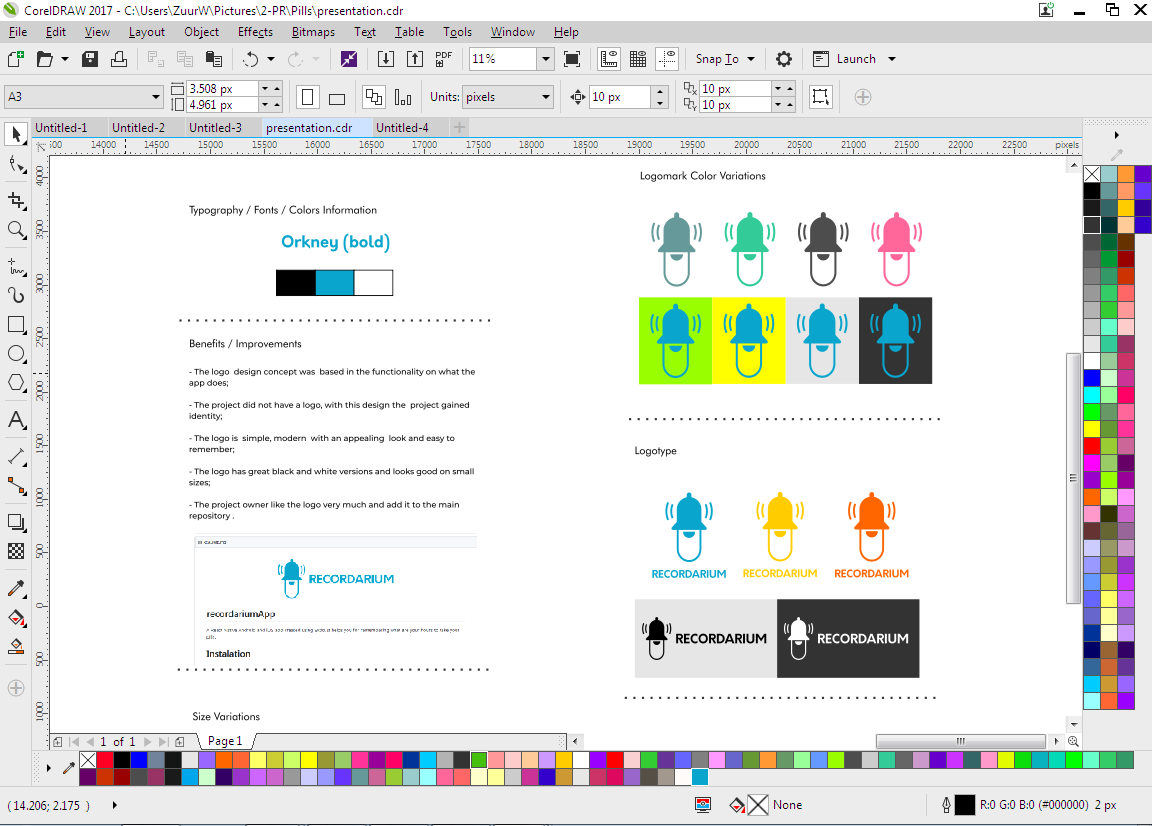The height and width of the screenshot is (826, 1152).
Task: Select the Parallel Dimension tool
Action: pos(16,456)
